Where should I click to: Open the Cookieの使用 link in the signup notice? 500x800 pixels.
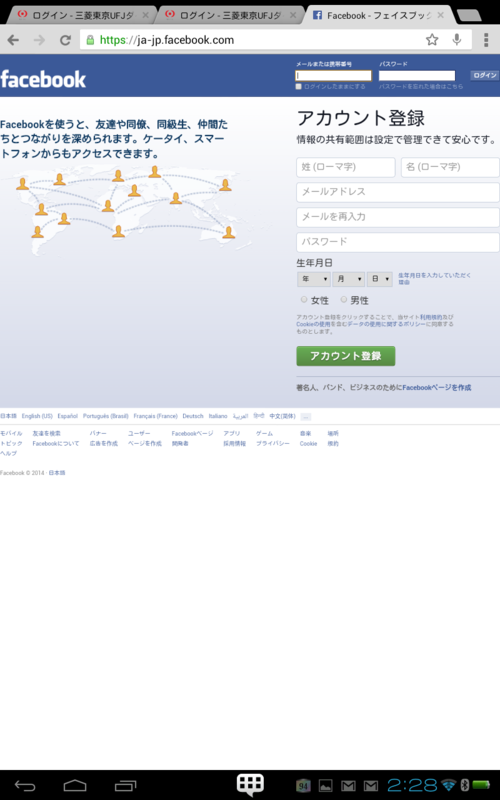313,324
